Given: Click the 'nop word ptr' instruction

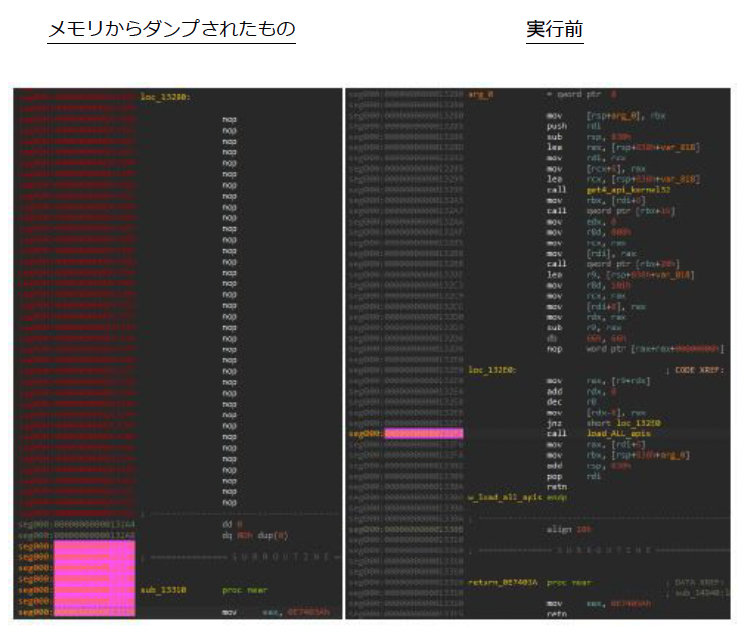Looking at the screenshot, I should 635,349.
